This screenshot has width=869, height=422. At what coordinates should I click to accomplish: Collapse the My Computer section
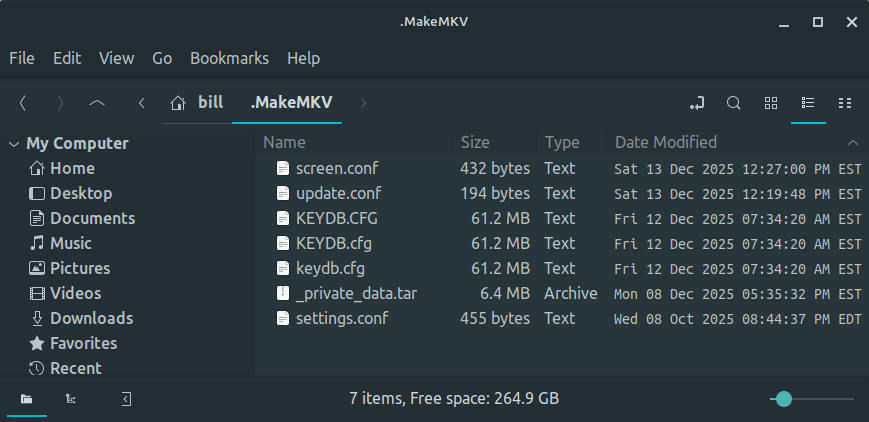tap(14, 144)
